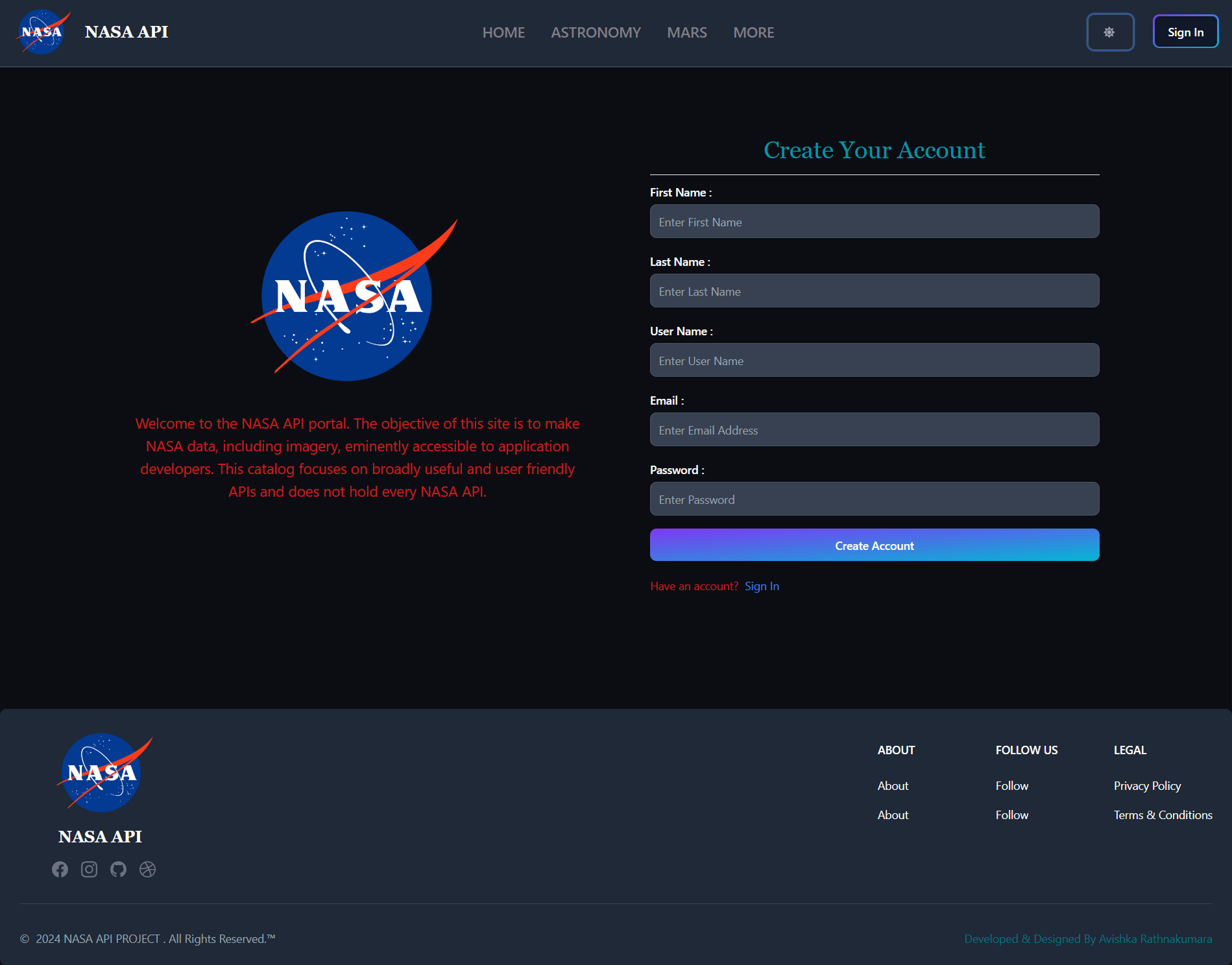The image size is (1232, 965).
Task: Open the Privacy Policy link
Action: click(x=1147, y=785)
